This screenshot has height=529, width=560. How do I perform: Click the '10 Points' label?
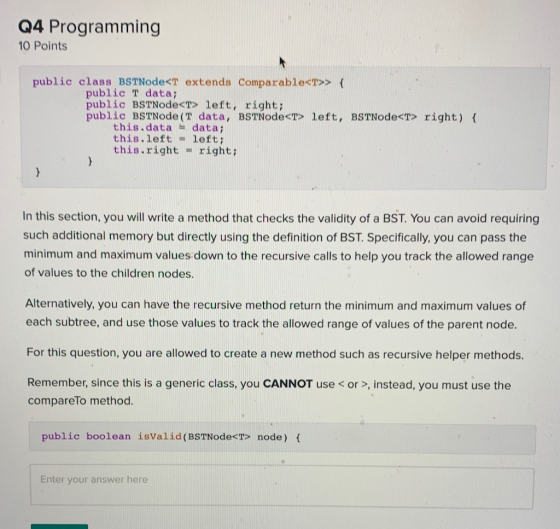(x=42, y=46)
